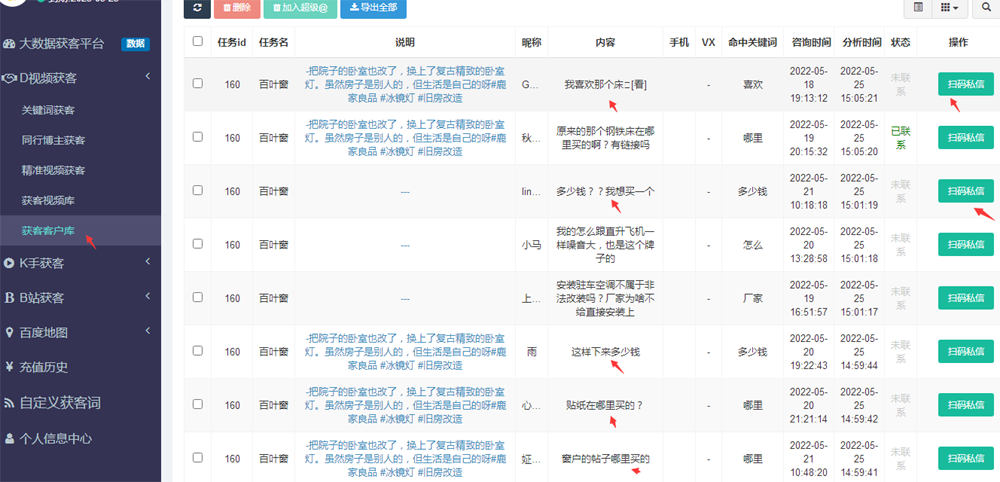Click 扫码私信 for the first row
1000x482 pixels.
[x=965, y=84]
